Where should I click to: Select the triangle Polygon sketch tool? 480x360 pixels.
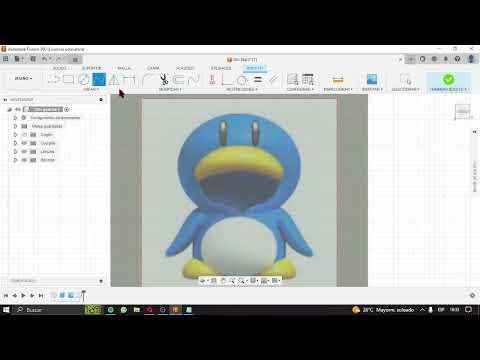[x=114, y=79]
